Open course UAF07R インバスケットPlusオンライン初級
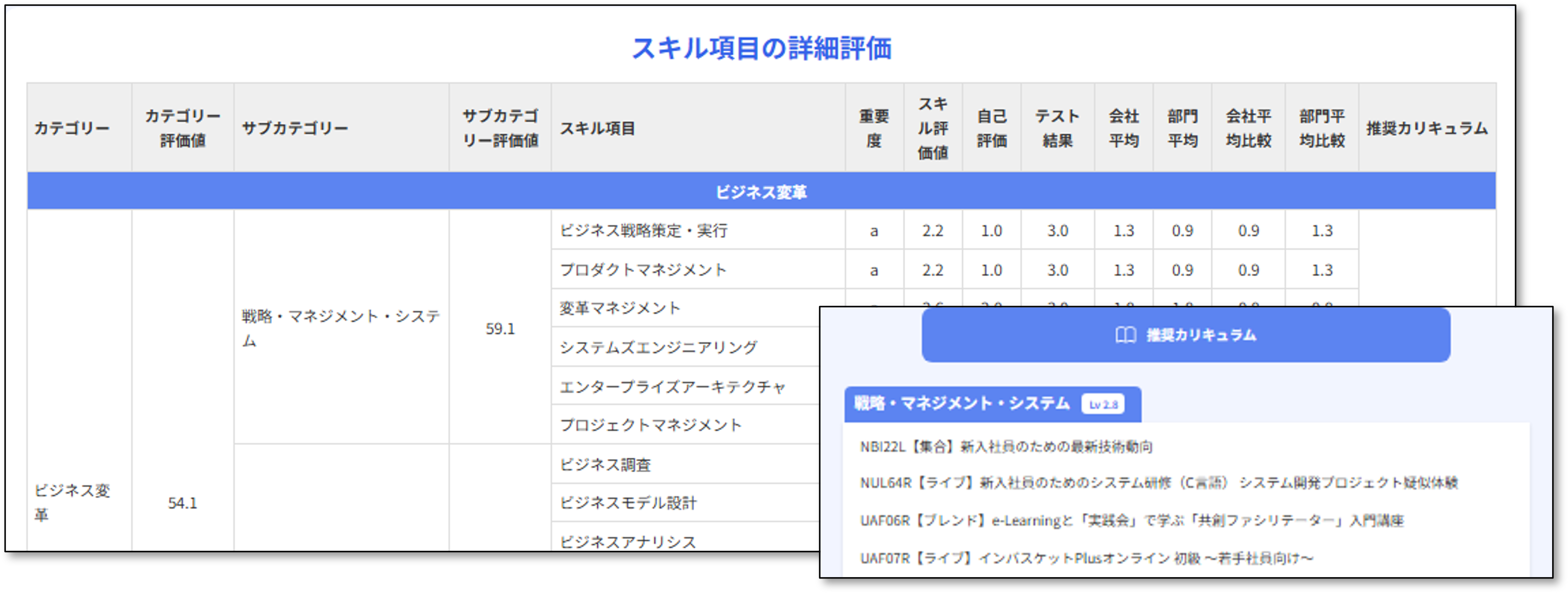The width and height of the screenshot is (1568, 593). point(1086,558)
